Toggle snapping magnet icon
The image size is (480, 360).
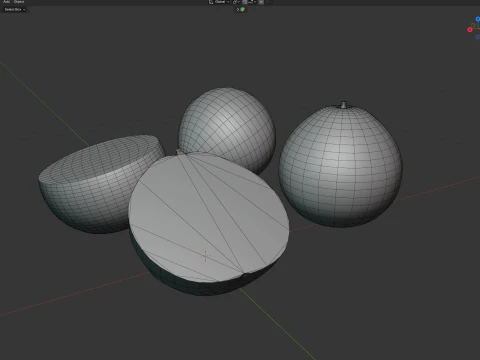click(x=244, y=2)
